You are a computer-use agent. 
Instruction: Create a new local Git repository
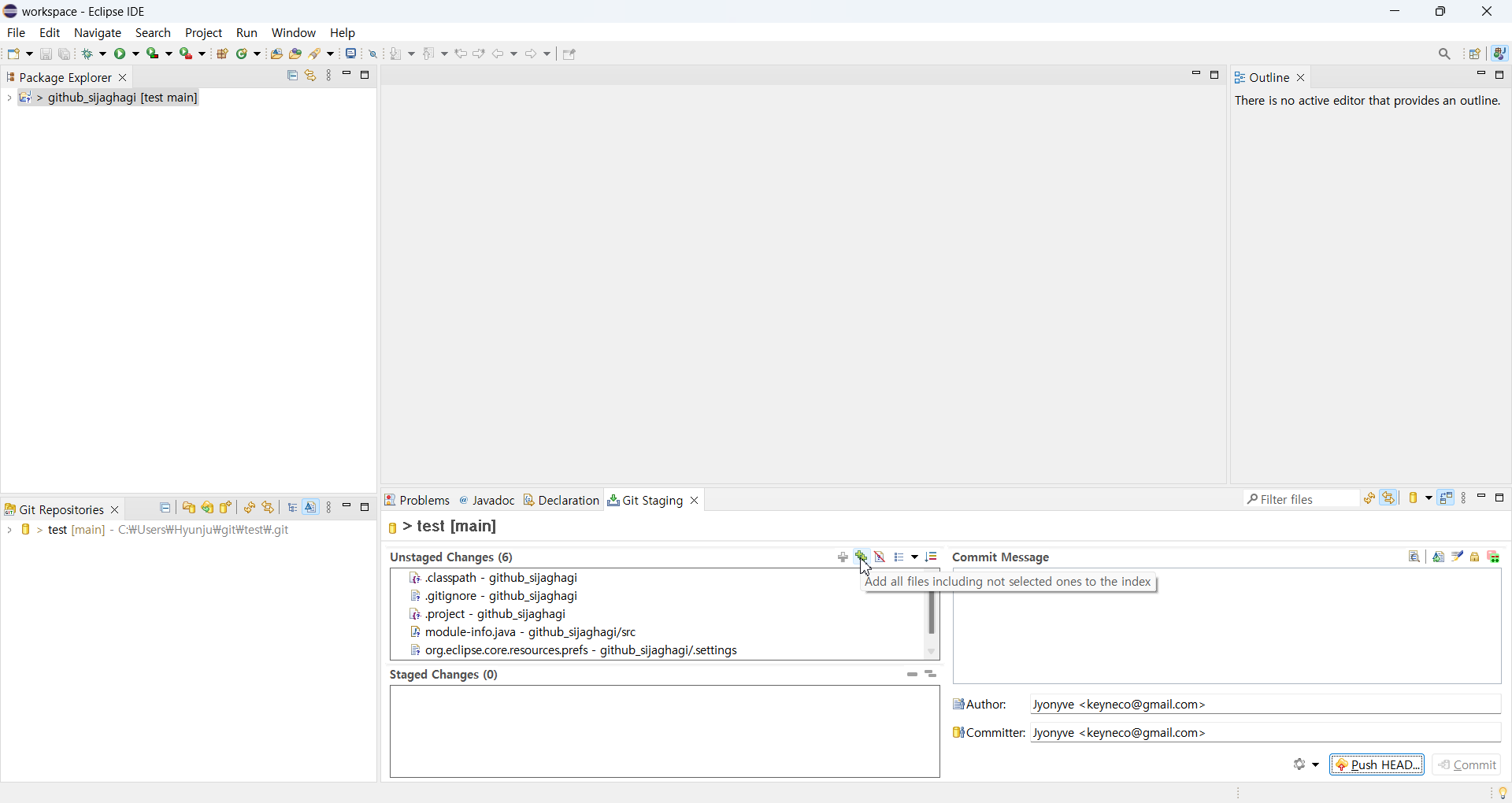click(227, 508)
